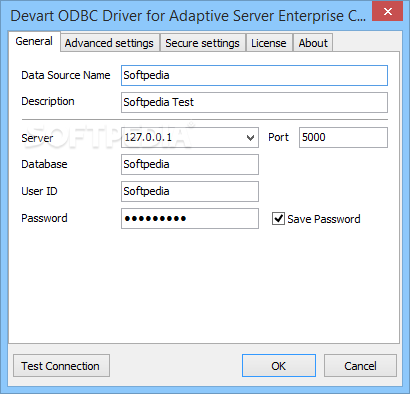Switch to the General tab

coord(34,41)
